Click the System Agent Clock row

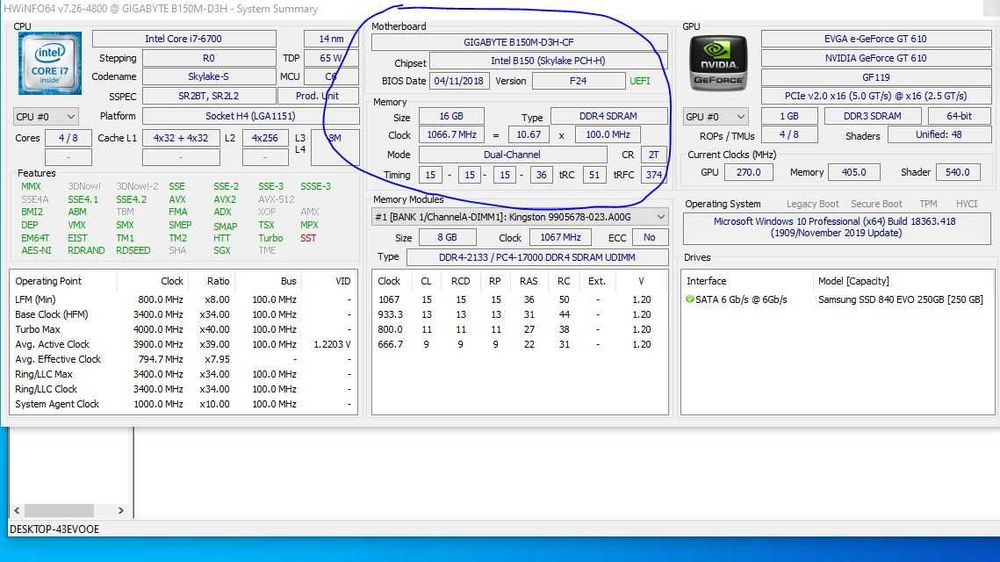[x=183, y=404]
